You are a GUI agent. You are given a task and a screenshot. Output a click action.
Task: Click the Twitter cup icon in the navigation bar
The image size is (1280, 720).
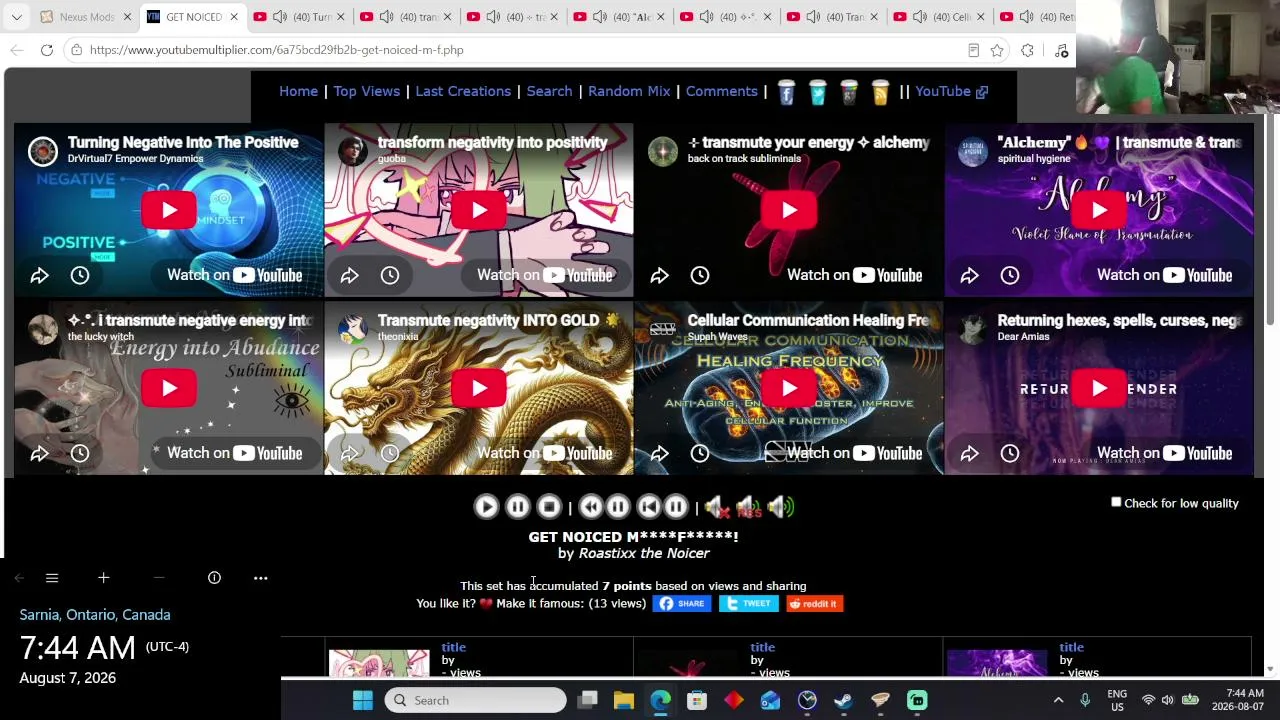(817, 92)
